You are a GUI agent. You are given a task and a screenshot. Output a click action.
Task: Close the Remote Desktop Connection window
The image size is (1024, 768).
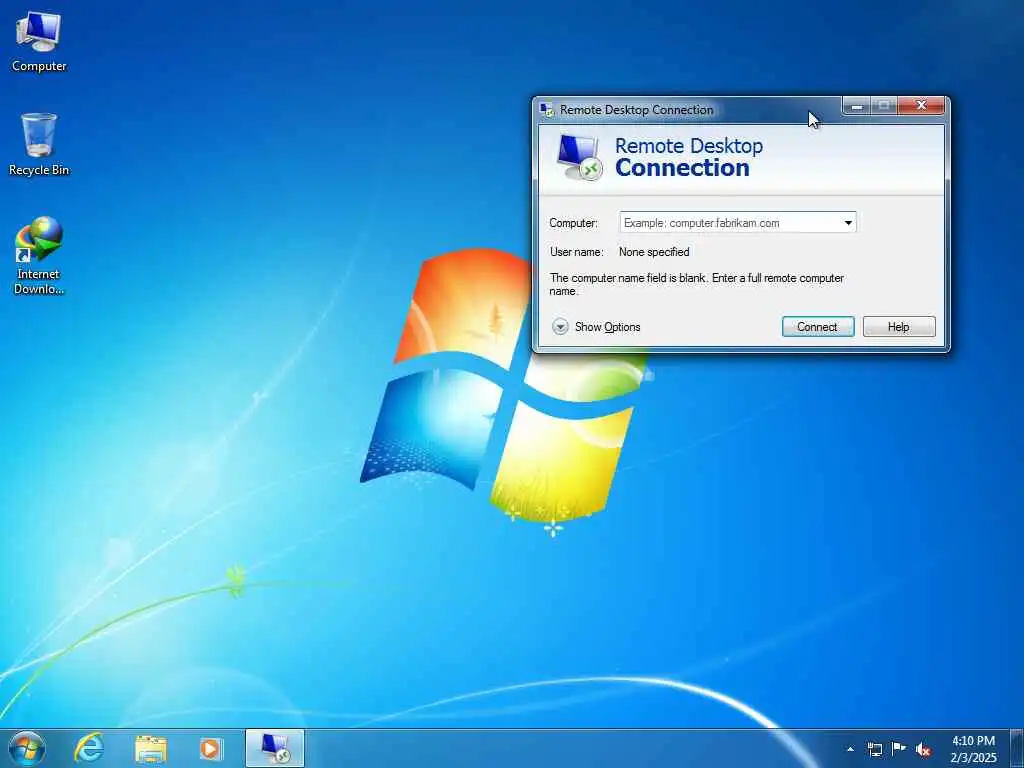(921, 106)
